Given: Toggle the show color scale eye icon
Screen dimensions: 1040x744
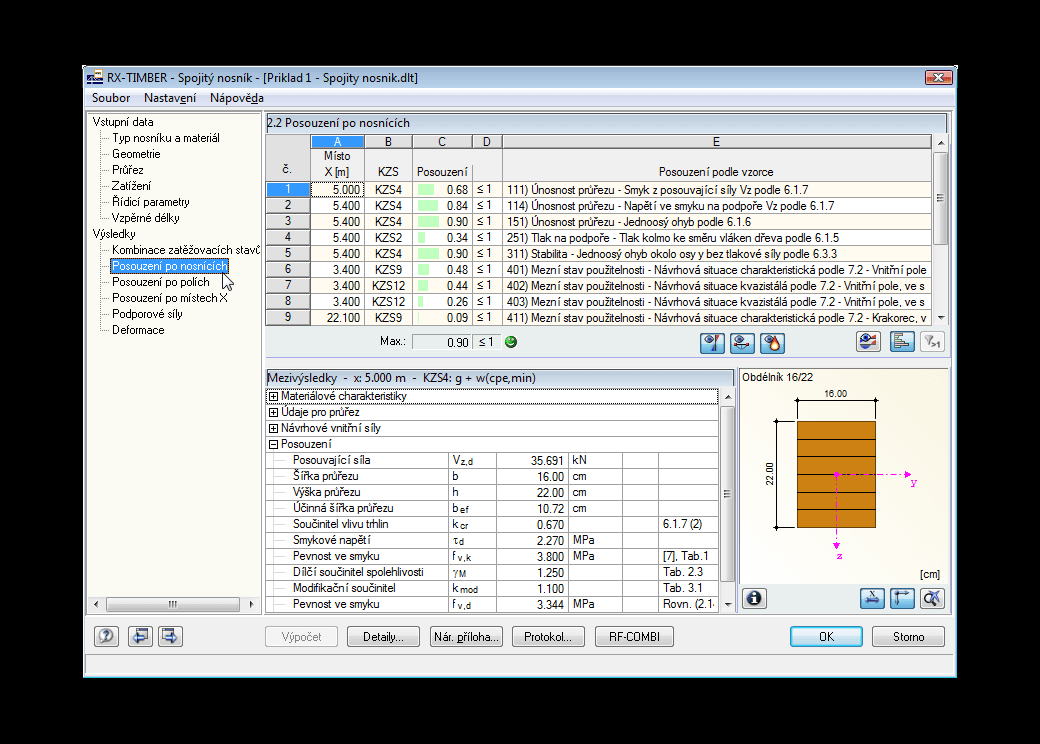Looking at the screenshot, I should tap(868, 342).
